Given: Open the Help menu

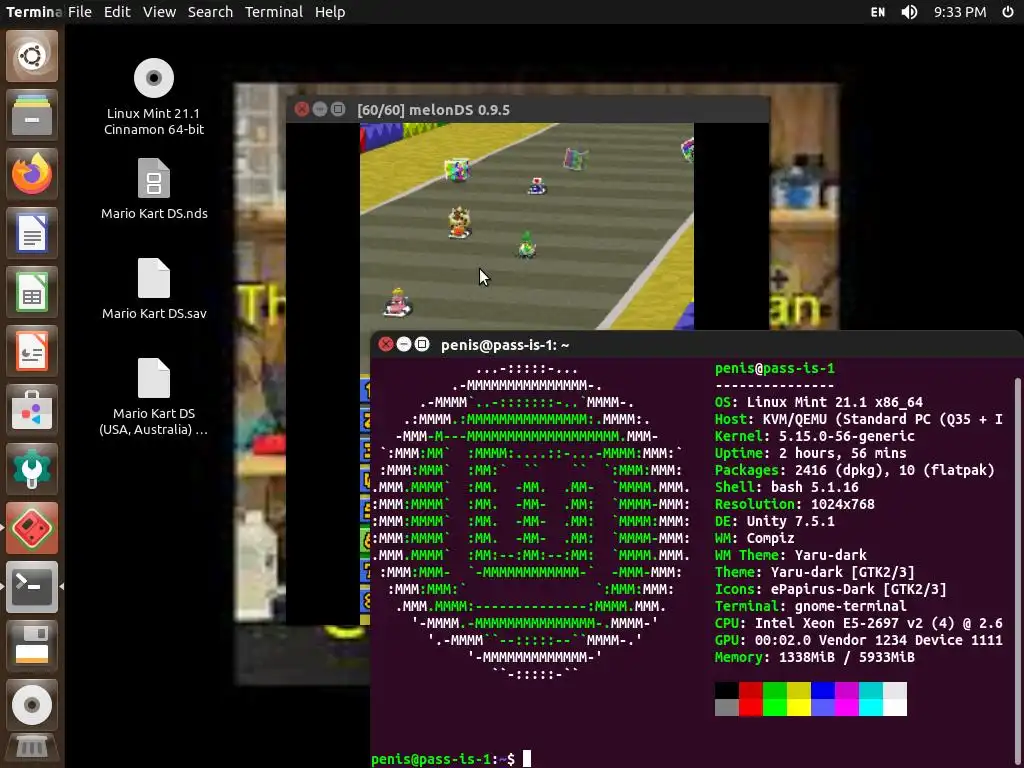Looking at the screenshot, I should [x=330, y=12].
